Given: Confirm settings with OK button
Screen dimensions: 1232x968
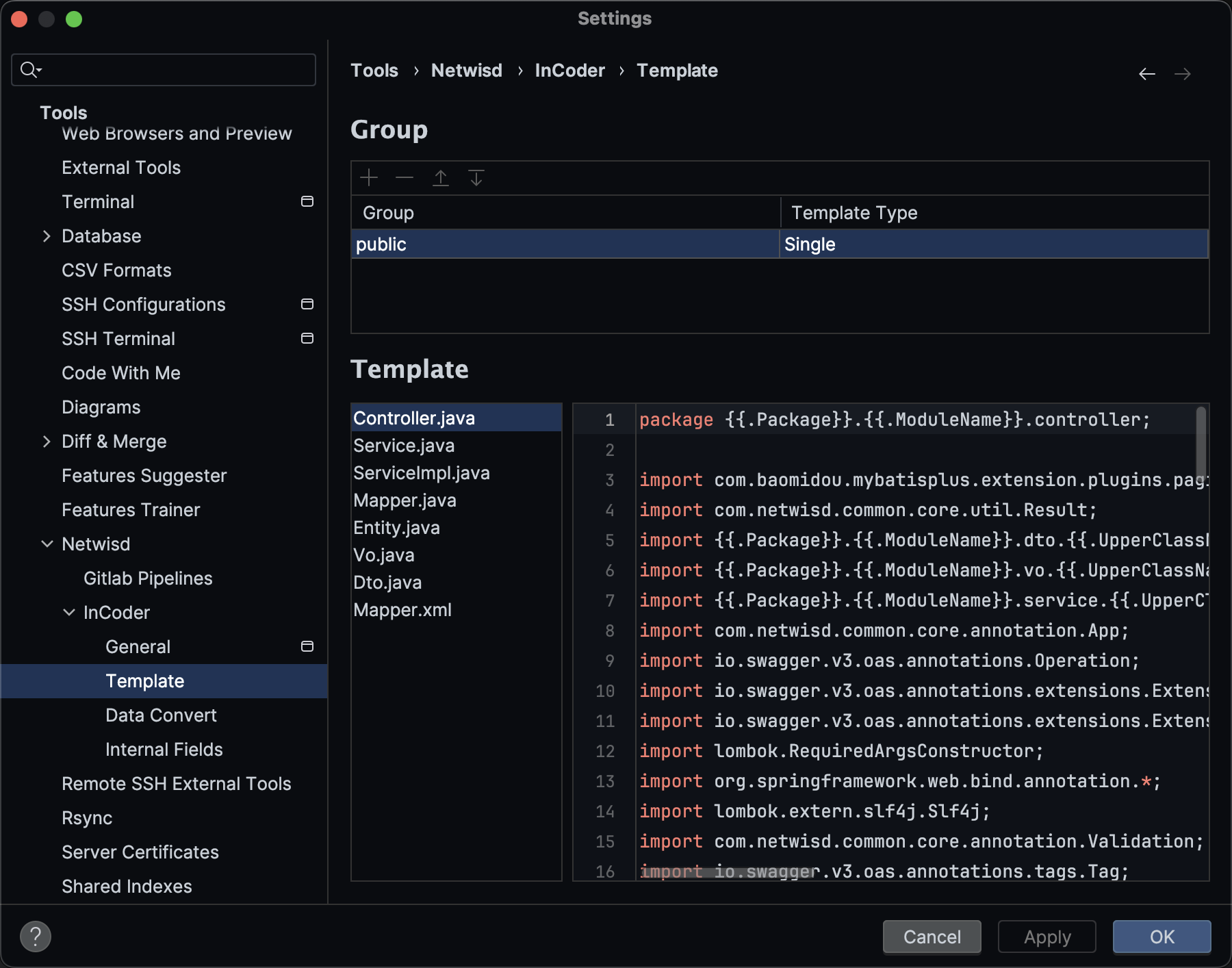Looking at the screenshot, I should 1162,937.
